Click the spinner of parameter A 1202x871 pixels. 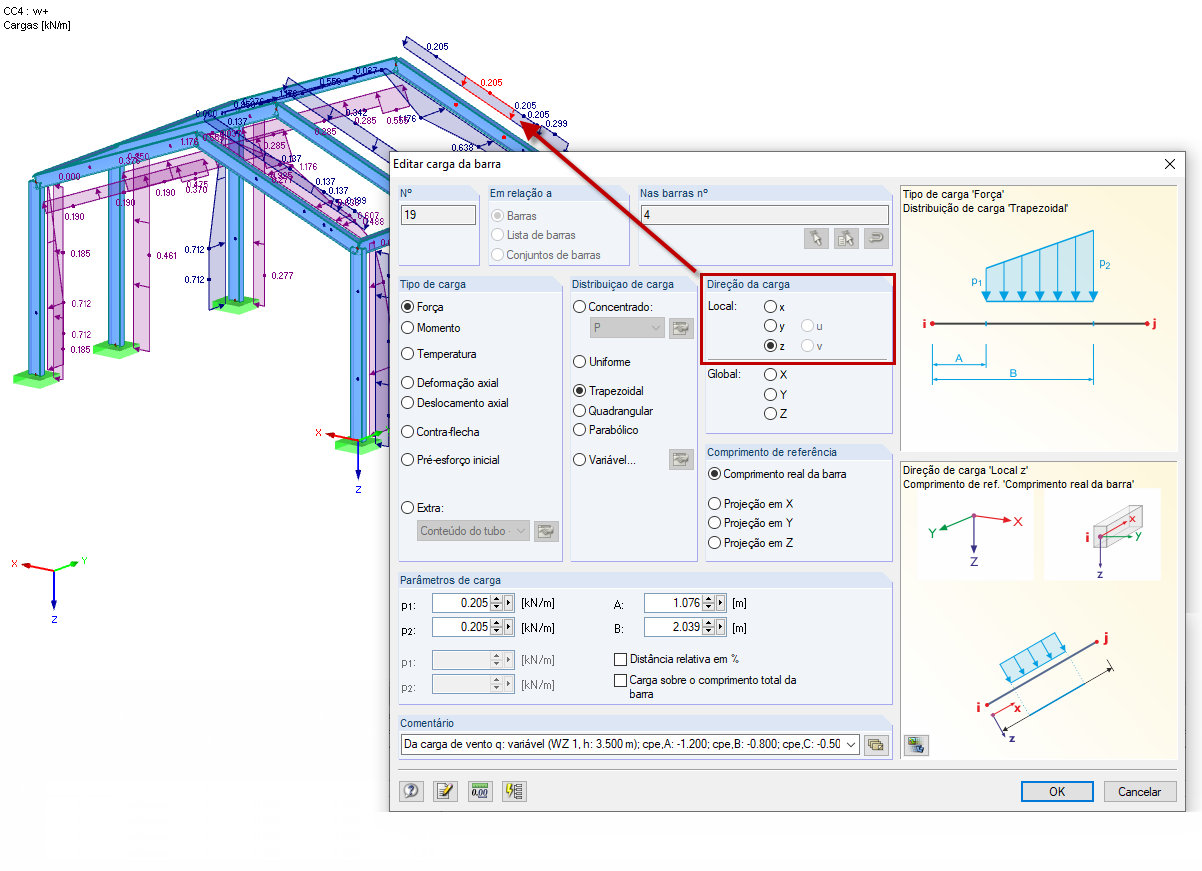click(709, 603)
